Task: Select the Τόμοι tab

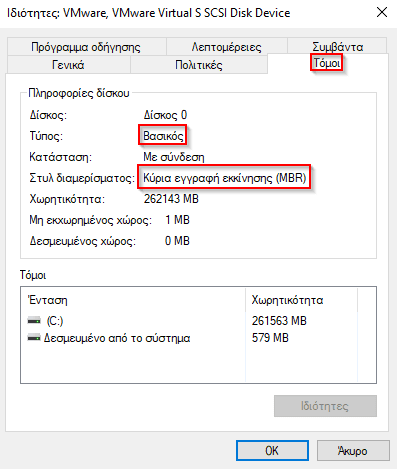Action: tap(327, 63)
